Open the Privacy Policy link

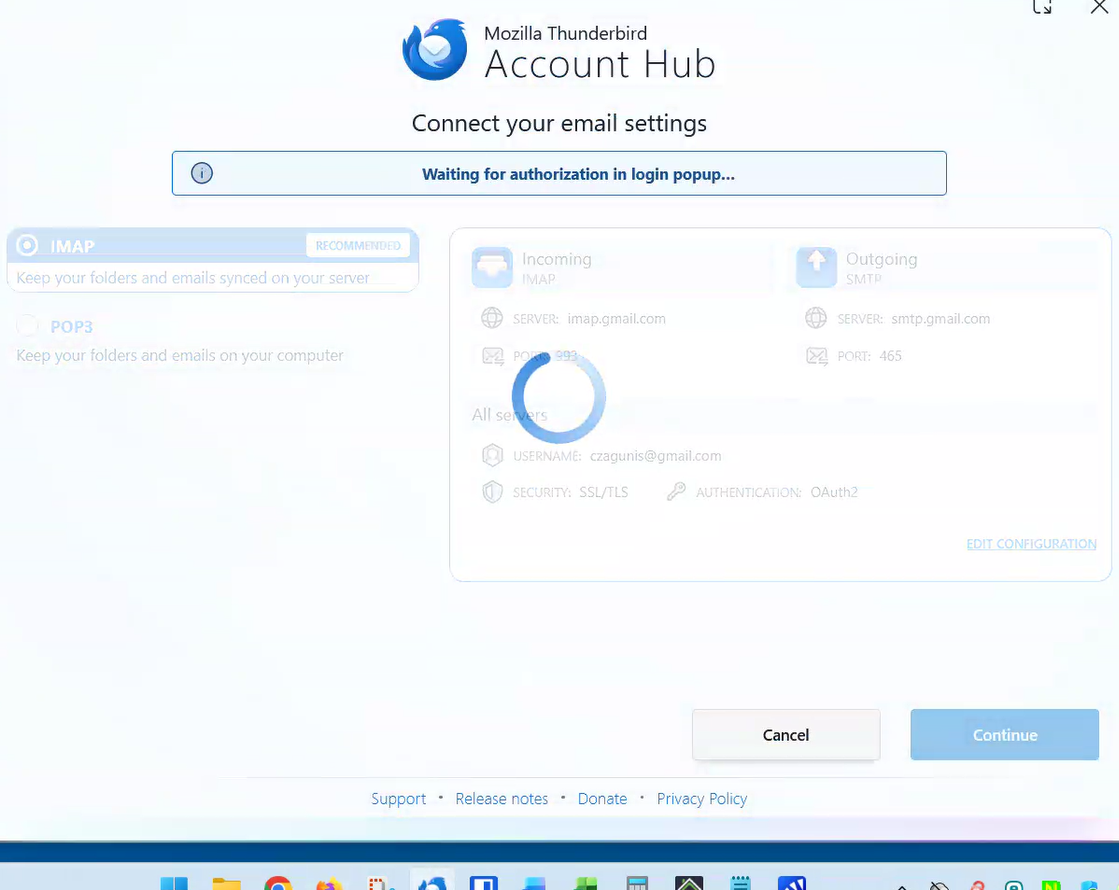(x=702, y=799)
